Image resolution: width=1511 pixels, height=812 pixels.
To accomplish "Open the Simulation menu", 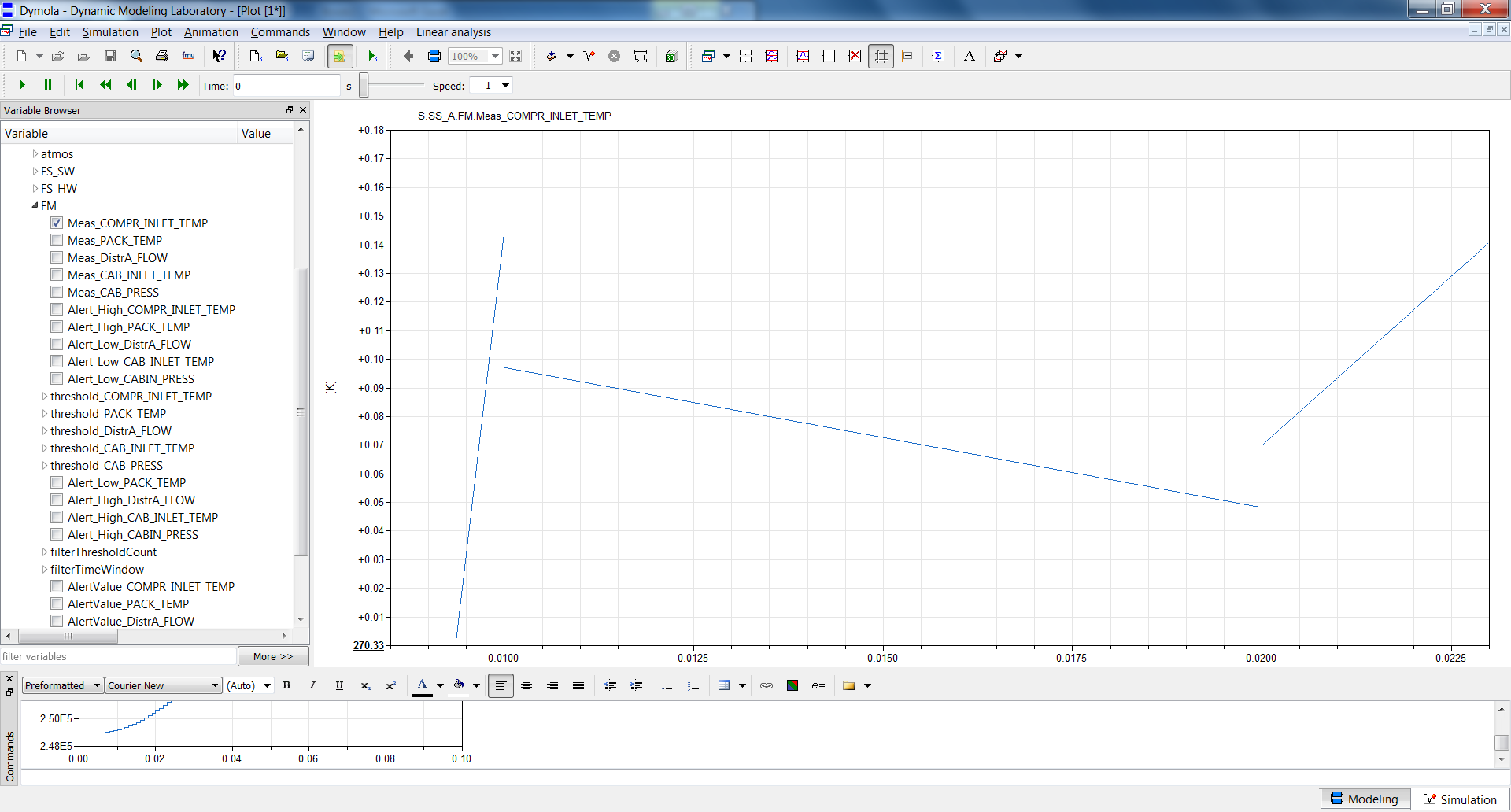I will pos(110,32).
